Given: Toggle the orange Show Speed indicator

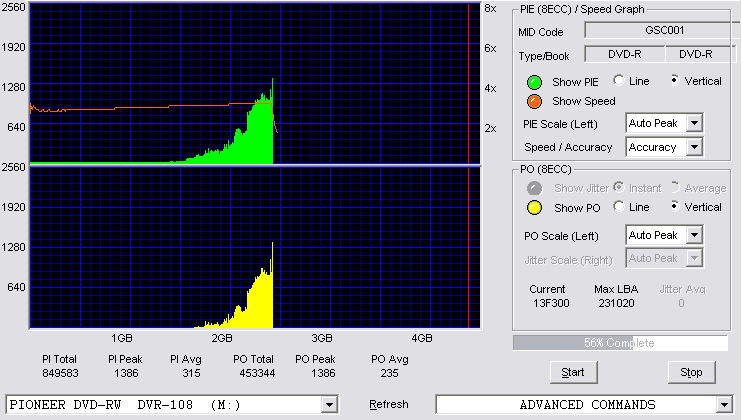Looking at the screenshot, I should click(534, 101).
